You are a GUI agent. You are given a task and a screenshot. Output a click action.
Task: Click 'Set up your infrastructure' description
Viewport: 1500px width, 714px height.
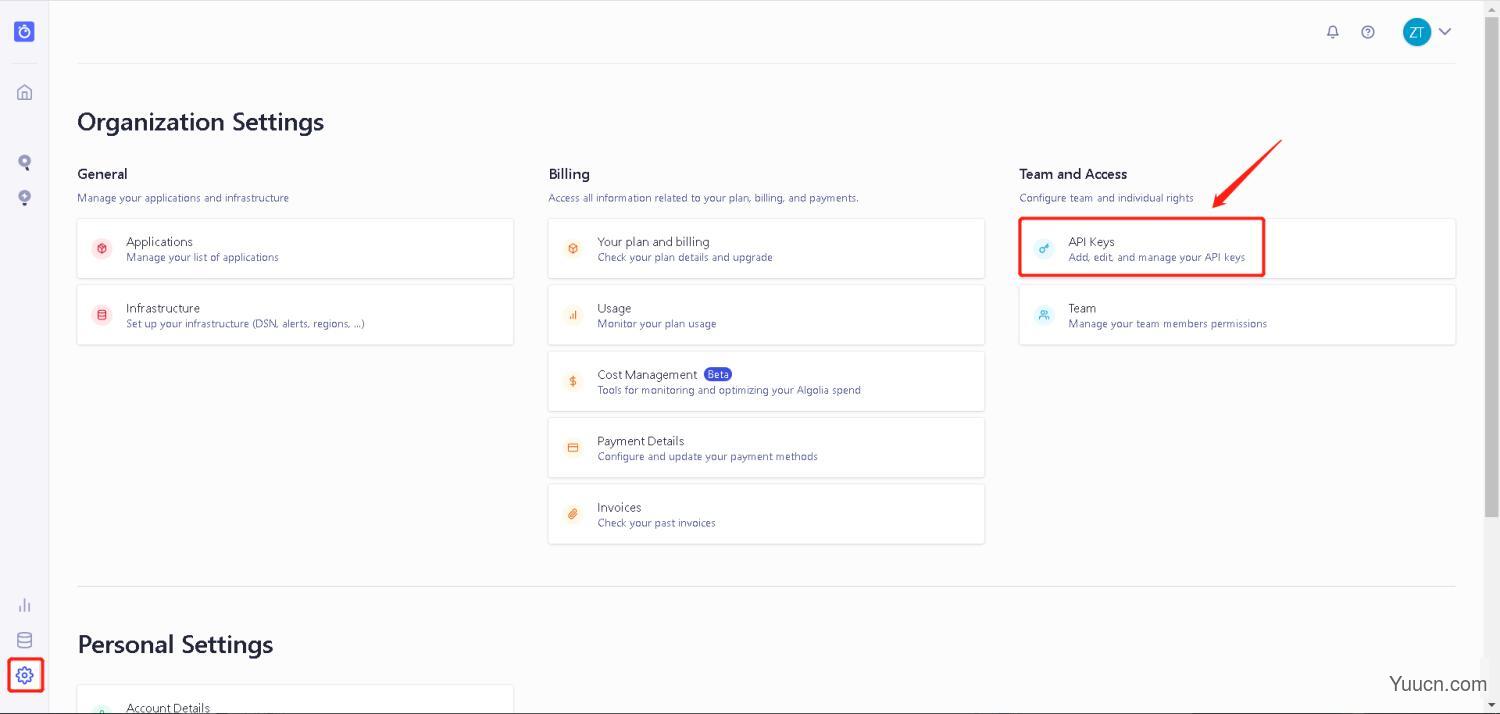[245, 324]
